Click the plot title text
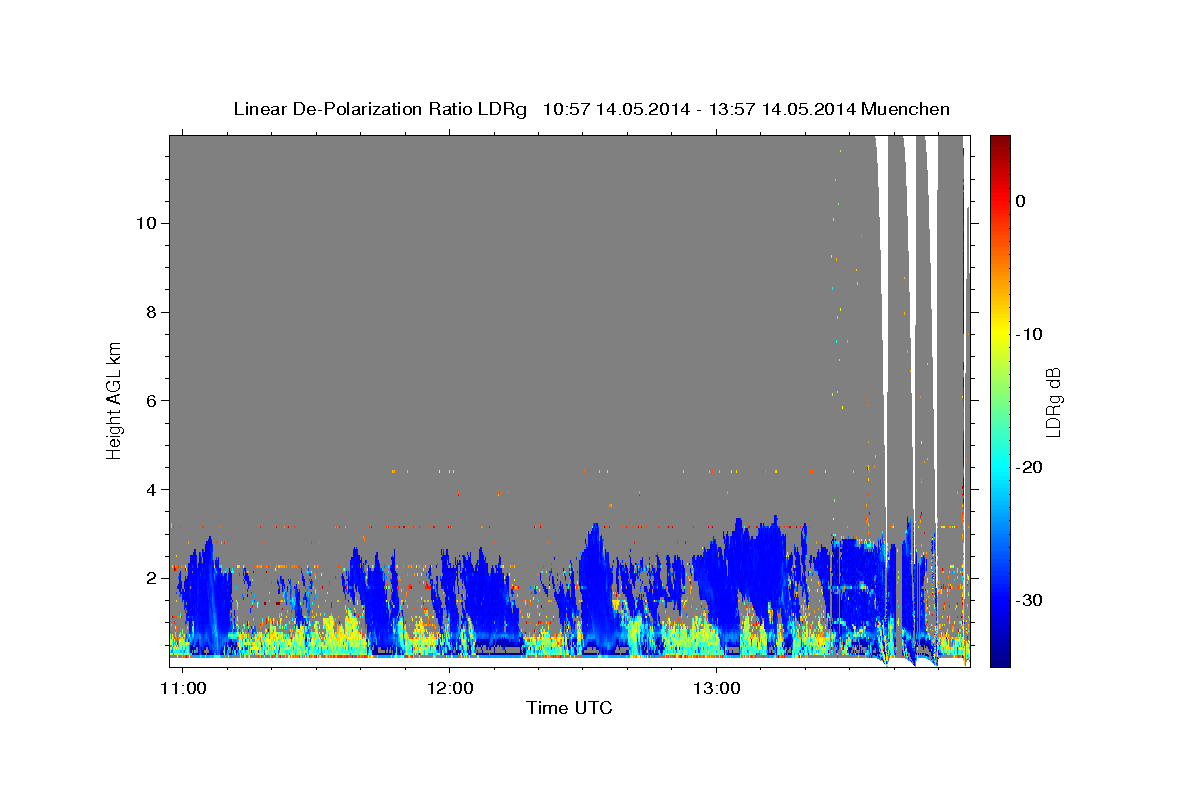 click(591, 109)
